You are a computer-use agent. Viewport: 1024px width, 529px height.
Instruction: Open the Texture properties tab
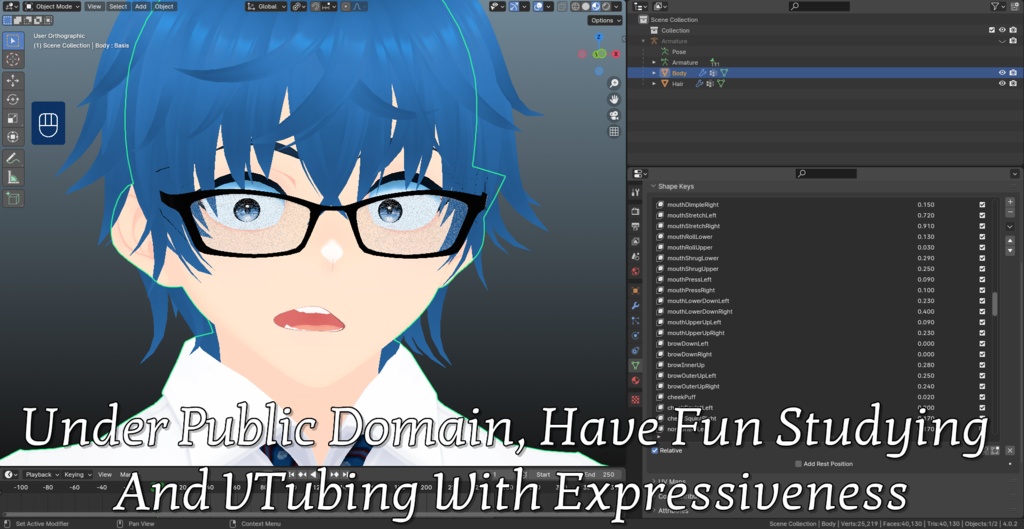tap(635, 399)
